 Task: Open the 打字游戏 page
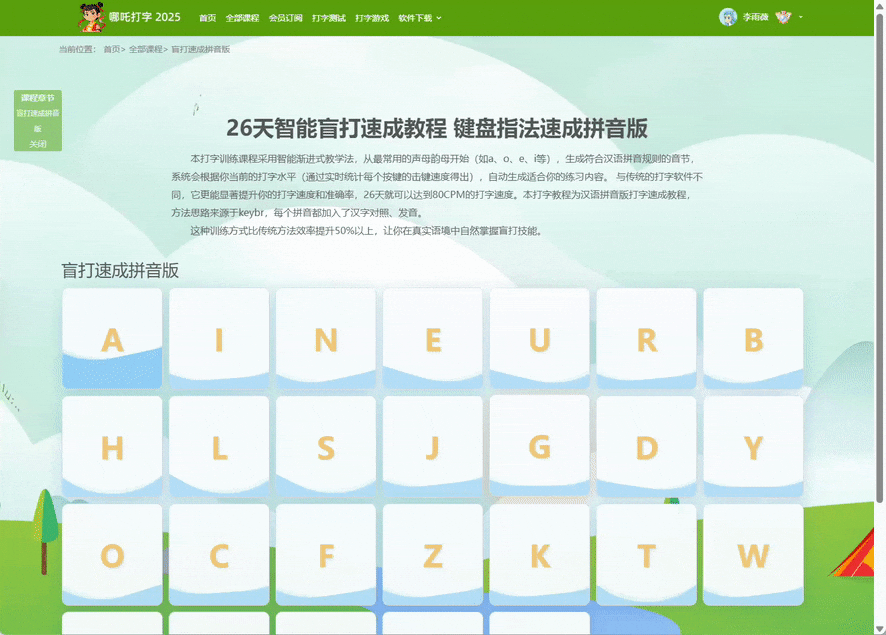pyautogui.click(x=372, y=18)
